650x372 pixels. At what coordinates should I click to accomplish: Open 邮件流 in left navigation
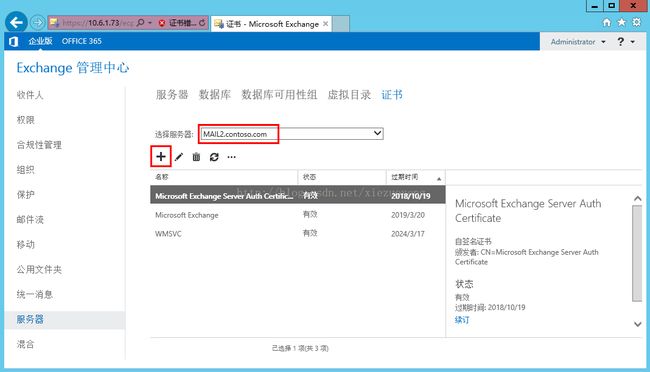click(x=30, y=219)
